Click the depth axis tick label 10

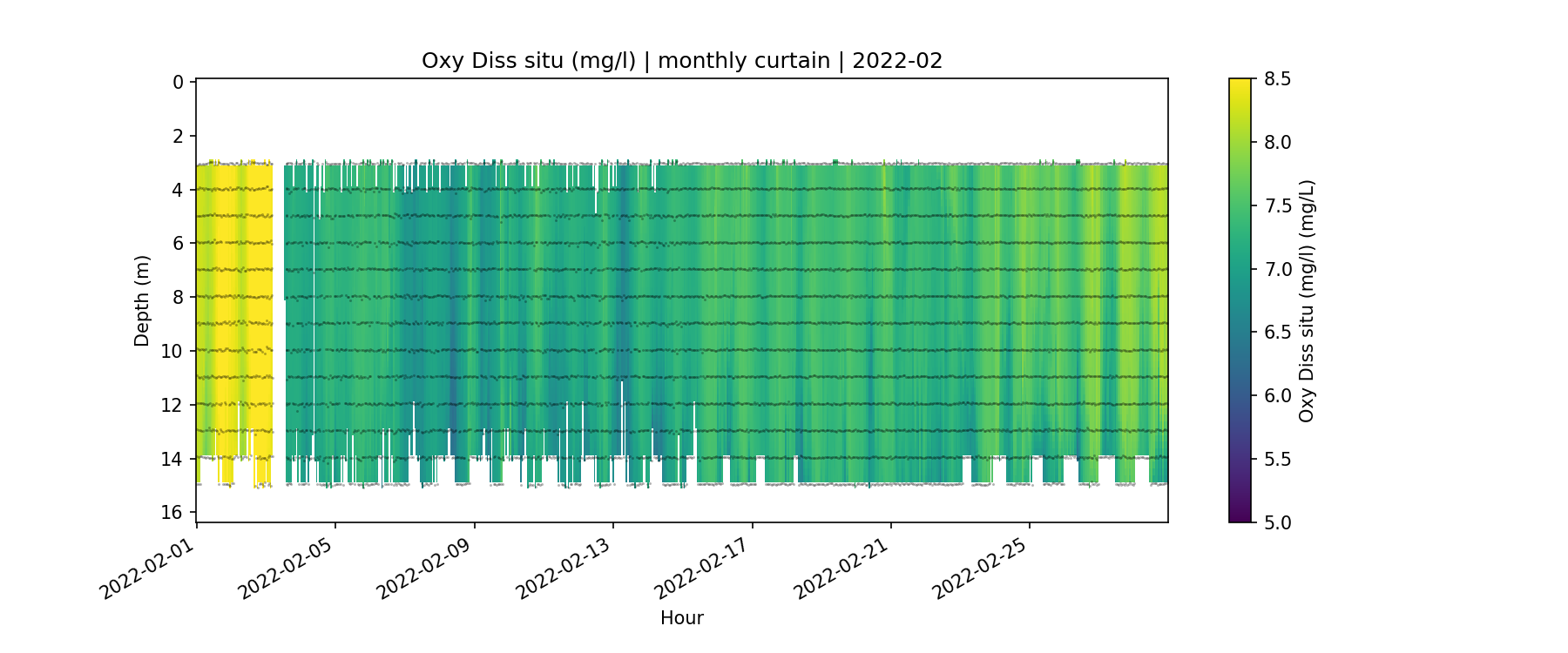coord(172,351)
